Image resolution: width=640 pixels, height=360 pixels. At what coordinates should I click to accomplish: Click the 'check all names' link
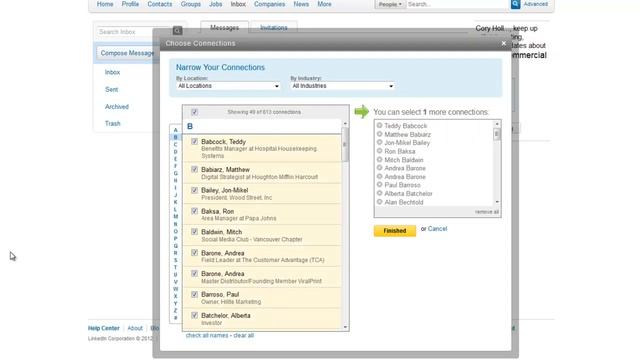(x=207, y=336)
